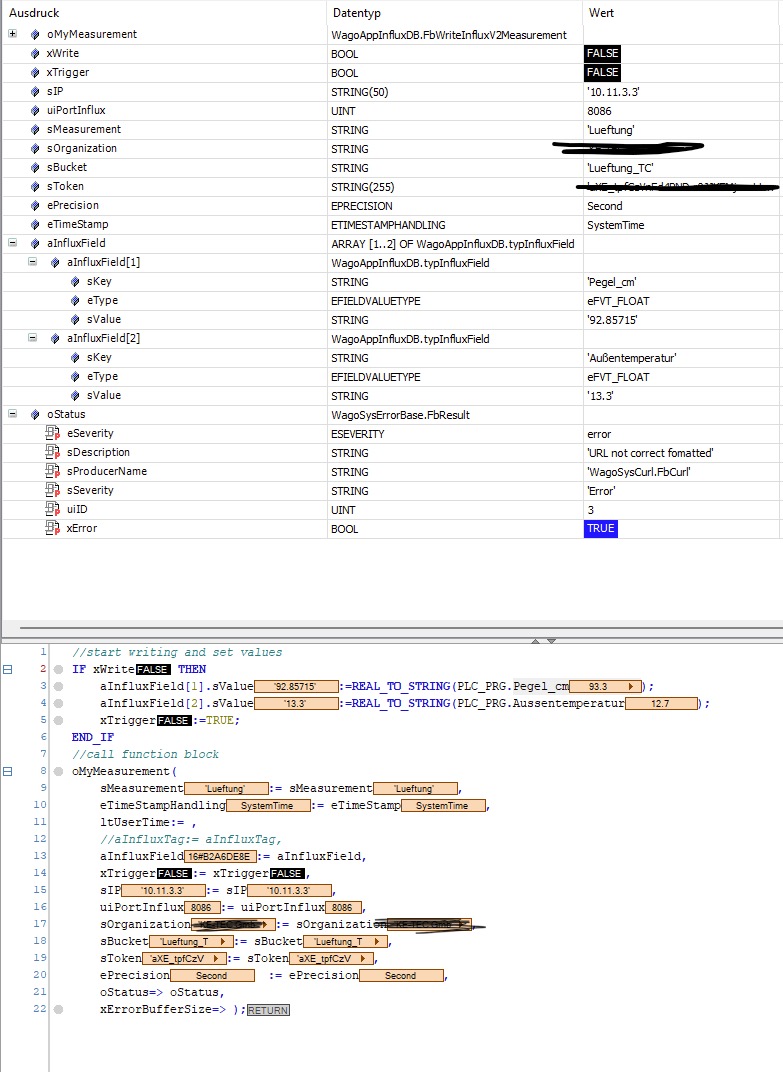This screenshot has height=1072, width=783.
Task: Click the property icon beside sDescription
Action: [x=53, y=452]
